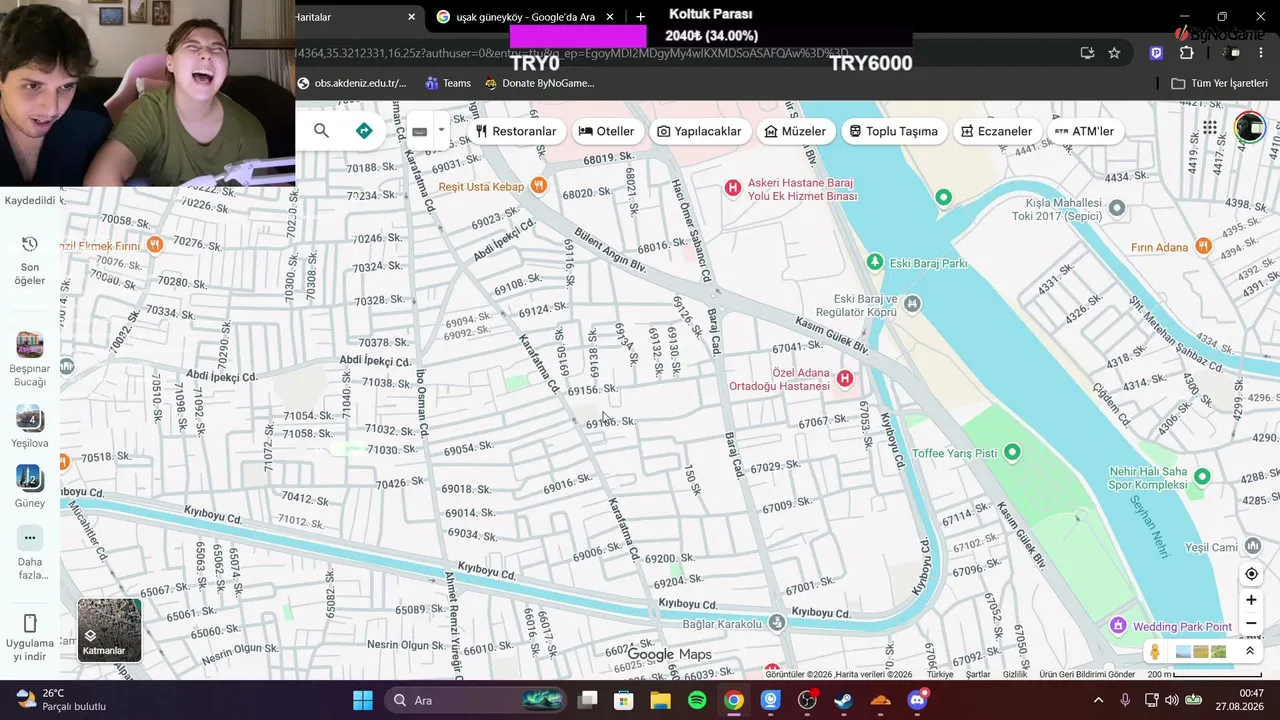This screenshot has height=720, width=1280.
Task: Open OBS Studio from the taskbar
Action: 807,700
